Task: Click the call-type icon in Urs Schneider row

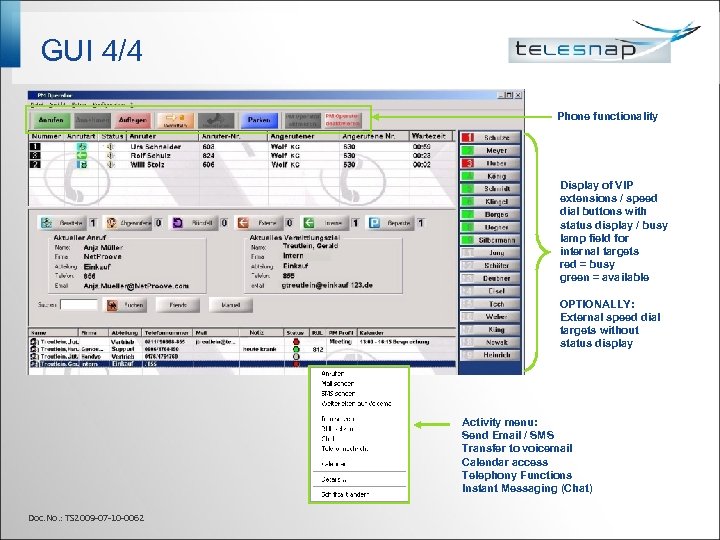Action: (82, 146)
